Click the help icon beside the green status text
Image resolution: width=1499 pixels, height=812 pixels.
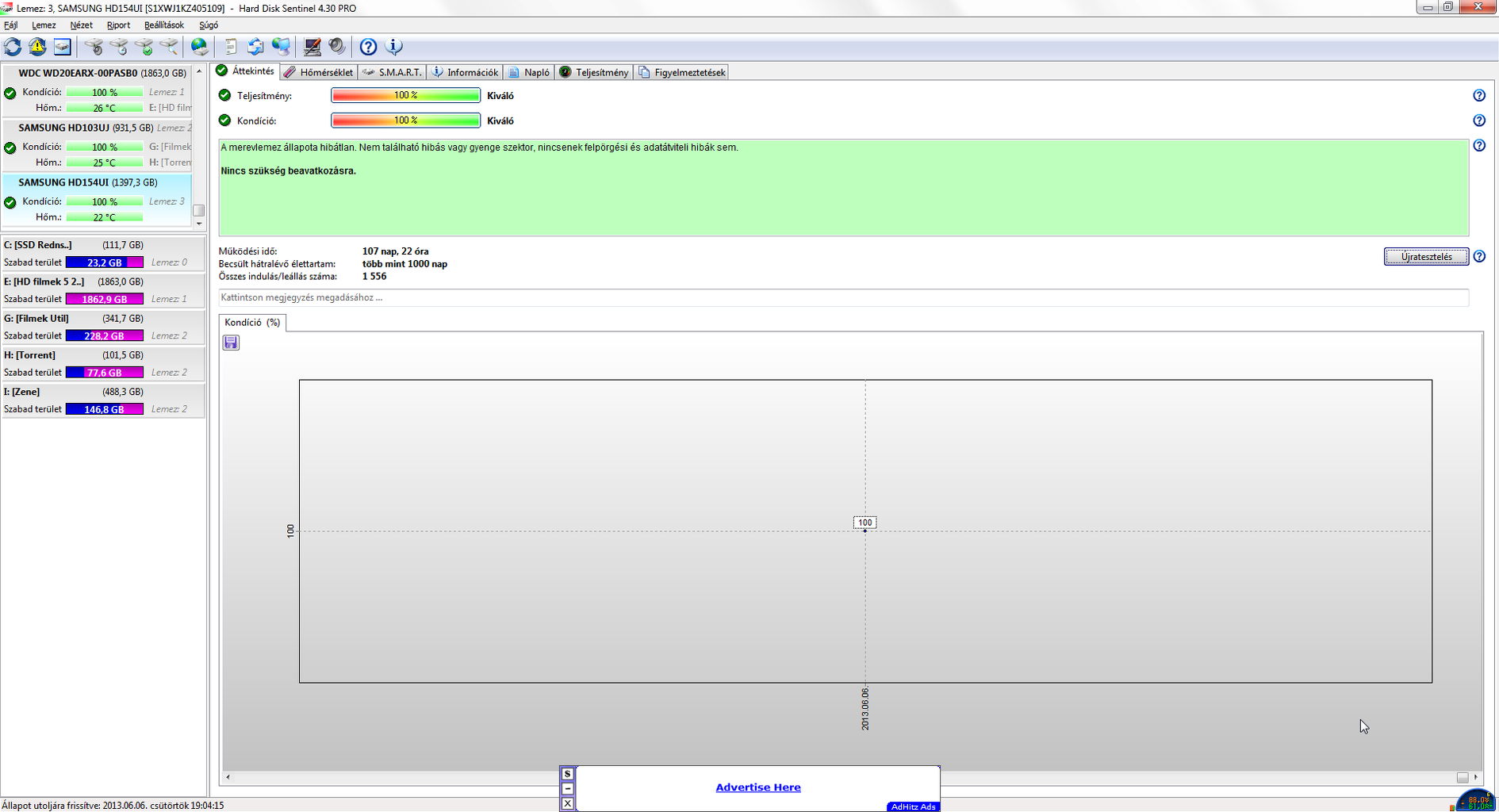click(1479, 146)
